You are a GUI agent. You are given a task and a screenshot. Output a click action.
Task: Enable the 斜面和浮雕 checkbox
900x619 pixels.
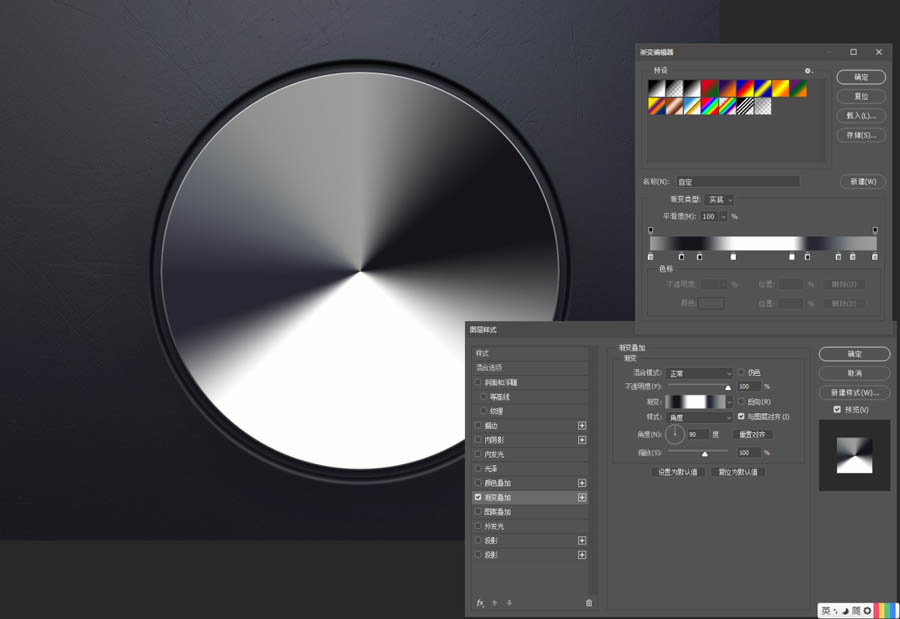(x=478, y=382)
